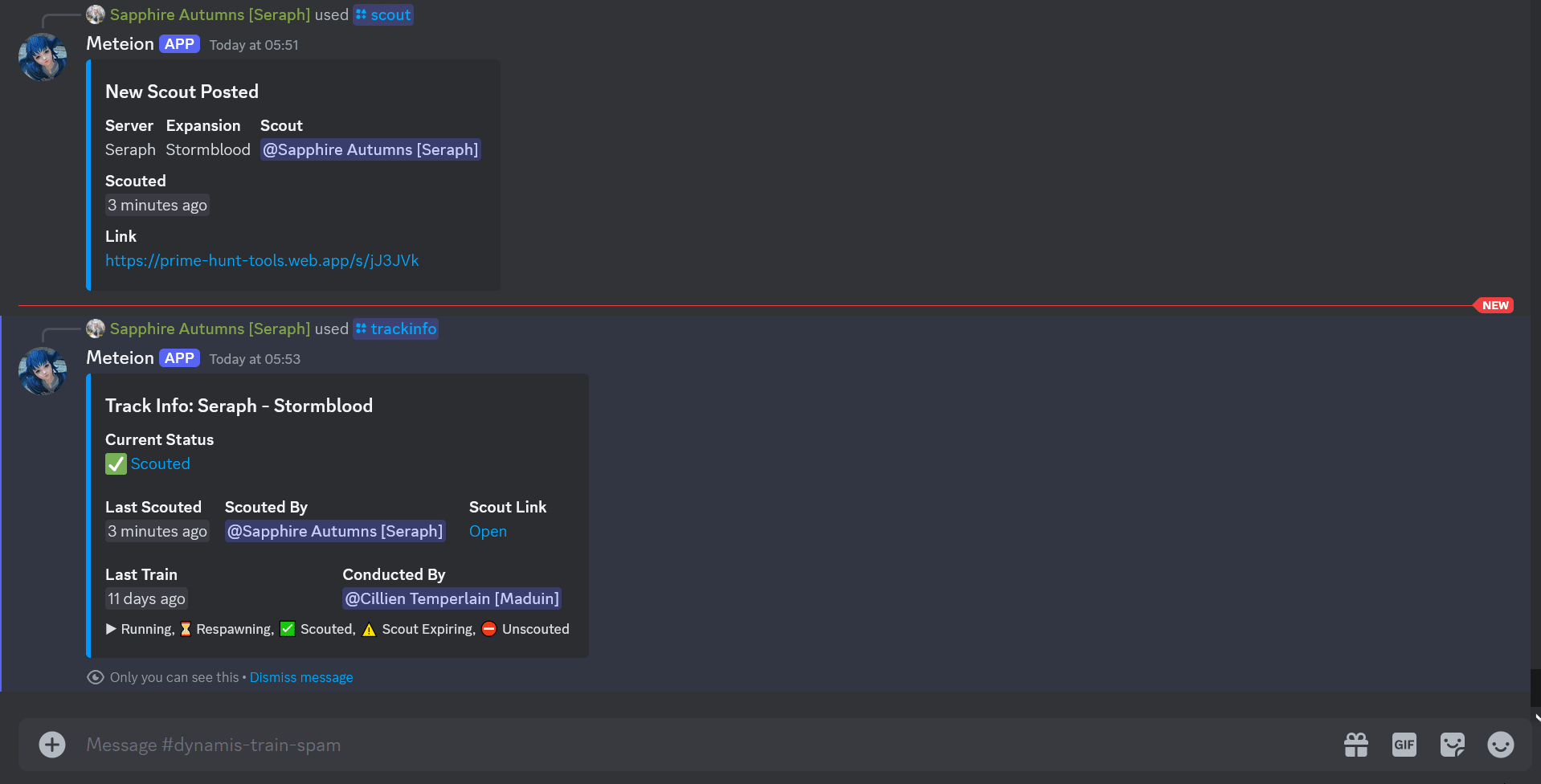Open the sticker picker
This screenshot has height=784, width=1541.
point(1452,745)
